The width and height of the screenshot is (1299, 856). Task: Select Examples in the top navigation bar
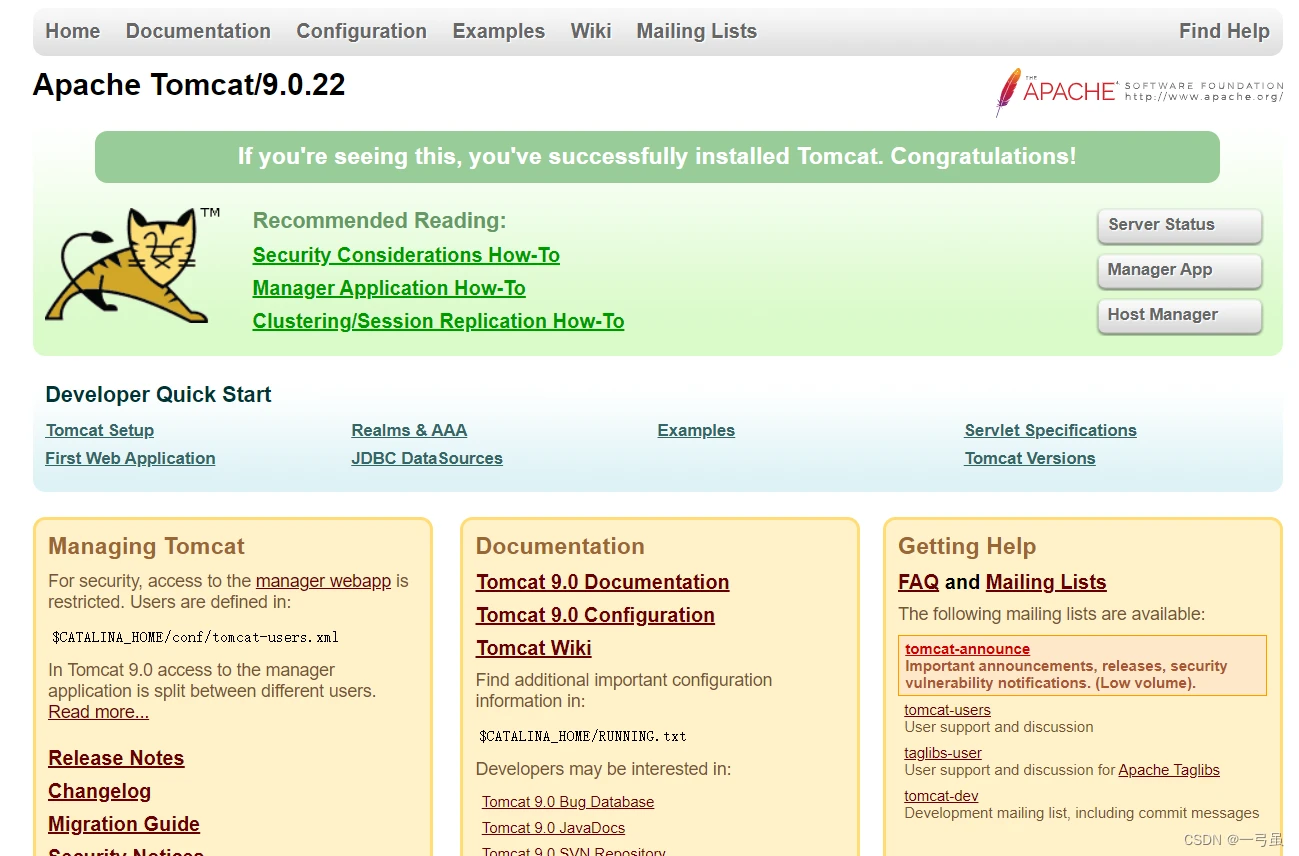point(498,31)
